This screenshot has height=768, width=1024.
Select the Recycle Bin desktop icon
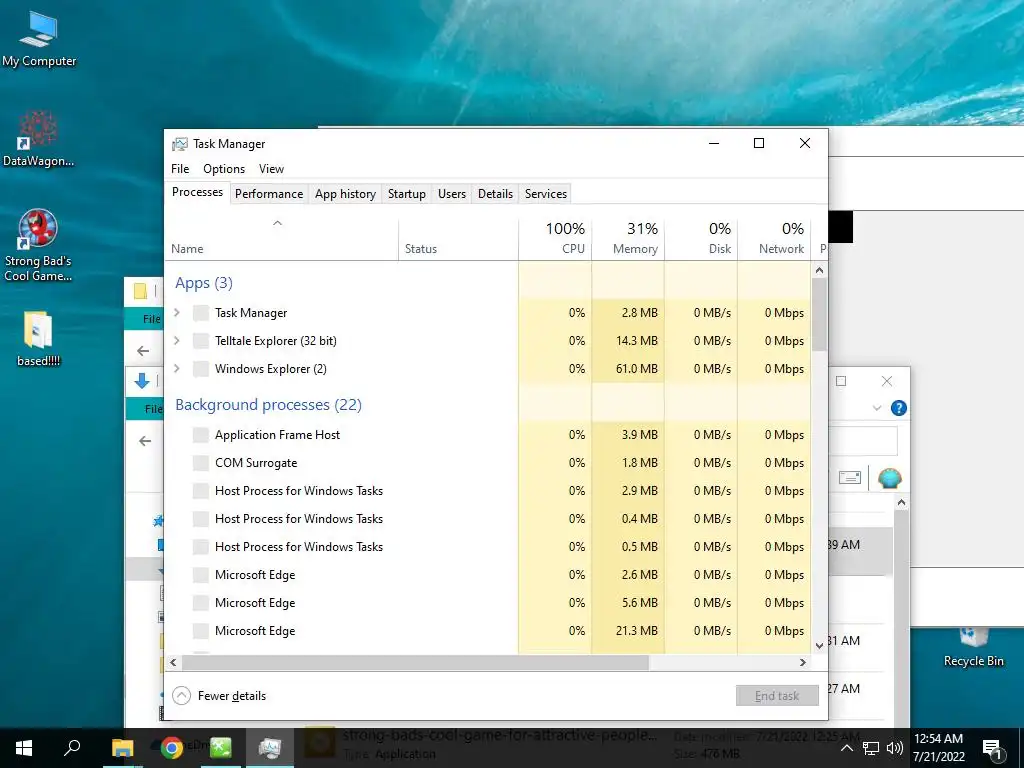pos(973,648)
